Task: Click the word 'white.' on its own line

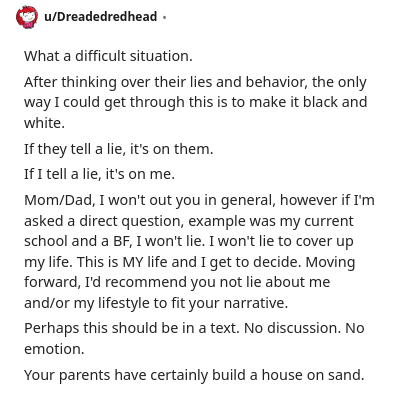Action: (x=44, y=123)
